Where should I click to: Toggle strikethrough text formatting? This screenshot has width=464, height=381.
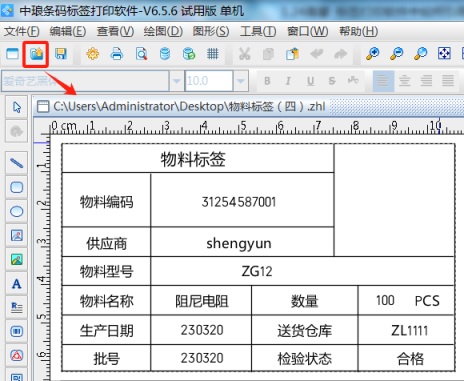point(332,81)
